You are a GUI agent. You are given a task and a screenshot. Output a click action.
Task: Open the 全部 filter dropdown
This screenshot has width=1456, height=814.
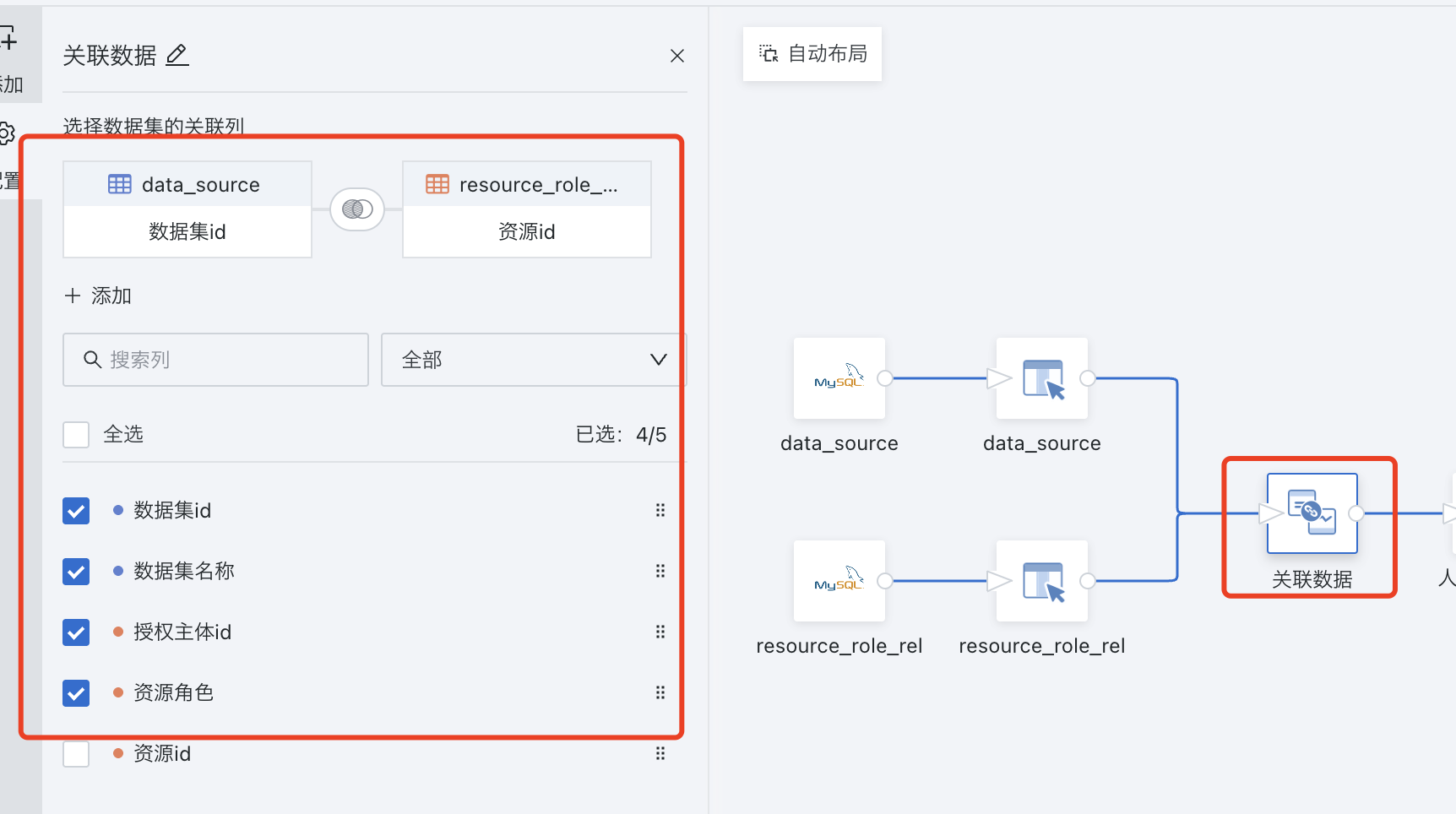coord(533,360)
